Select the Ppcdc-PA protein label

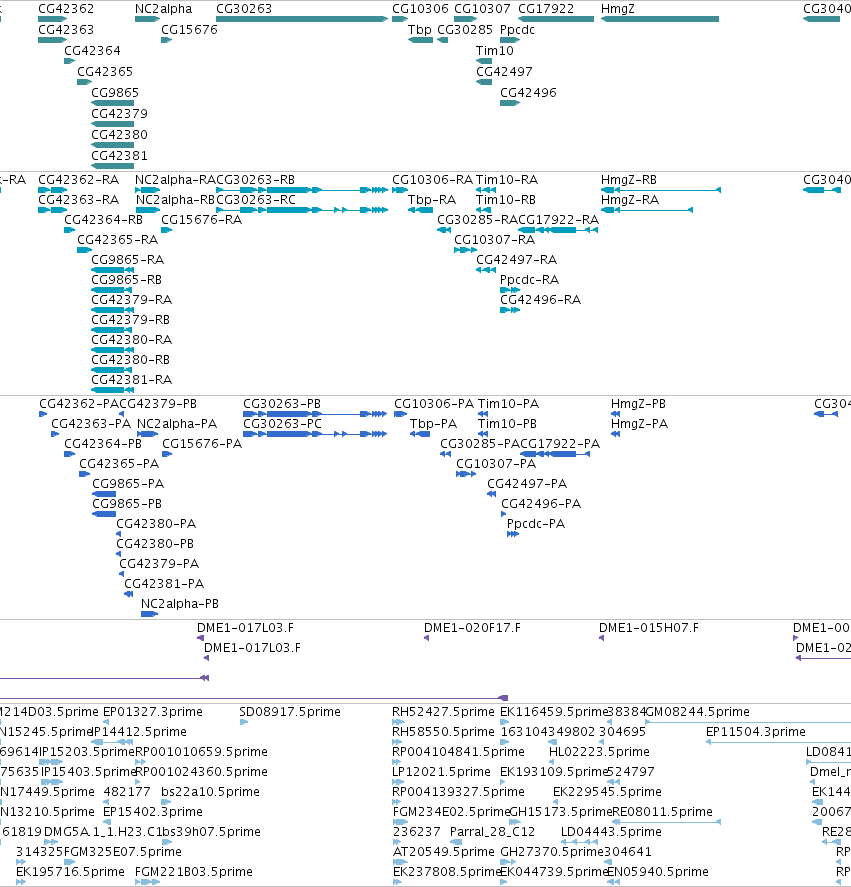[x=536, y=524]
